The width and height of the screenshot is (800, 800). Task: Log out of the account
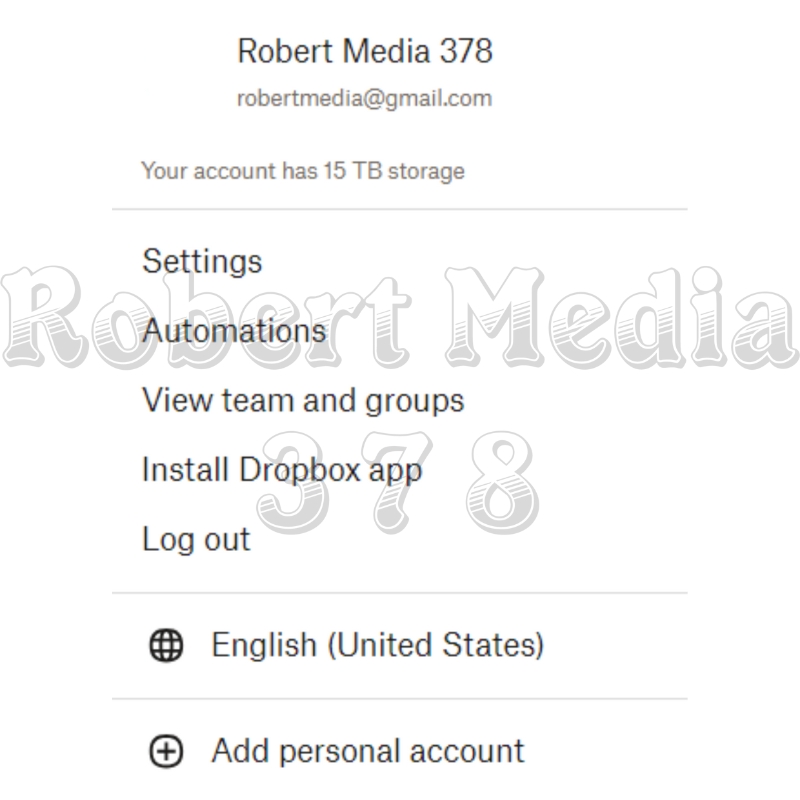tap(196, 539)
